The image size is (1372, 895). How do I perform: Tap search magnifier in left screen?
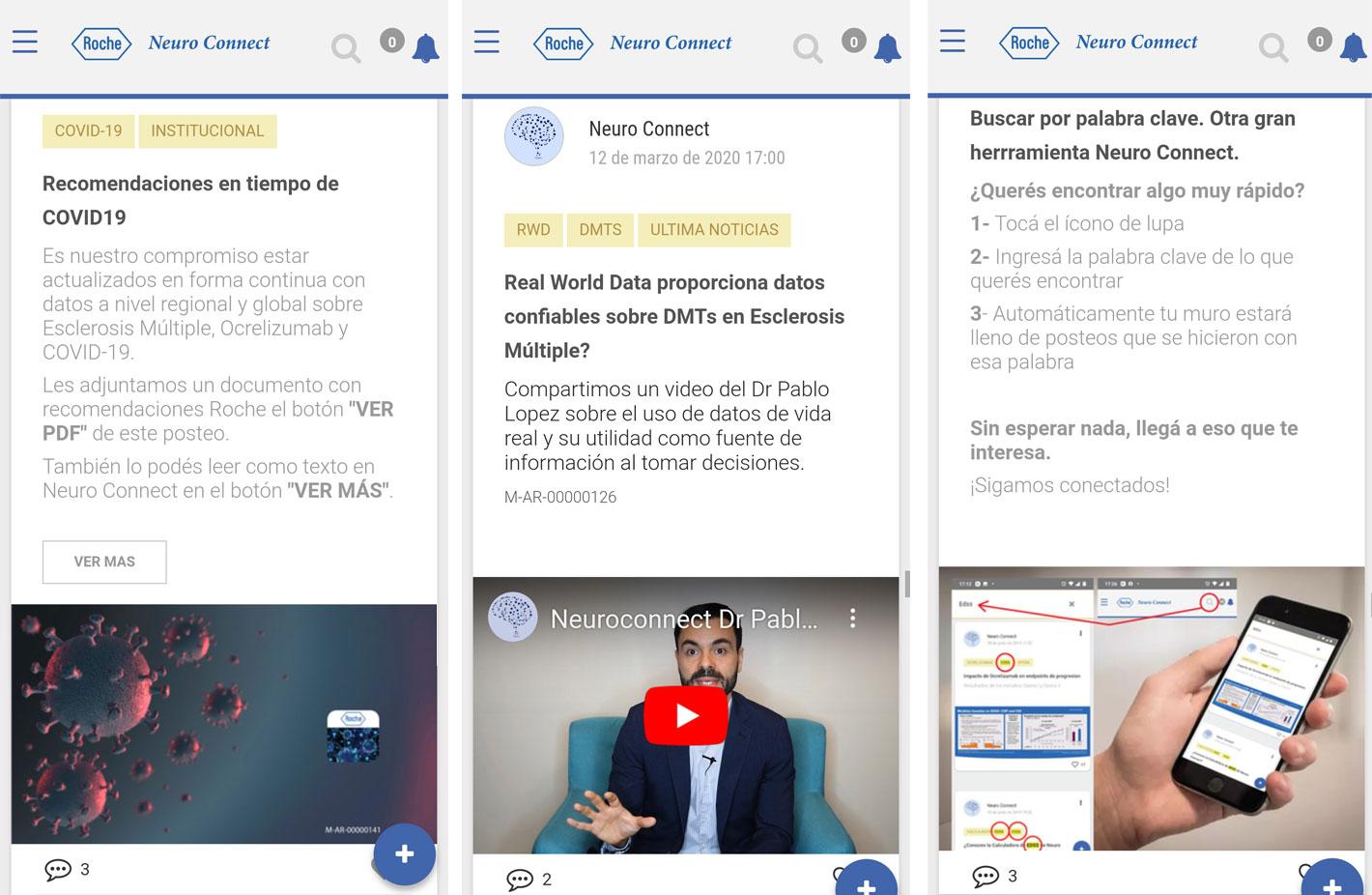pyautogui.click(x=346, y=48)
